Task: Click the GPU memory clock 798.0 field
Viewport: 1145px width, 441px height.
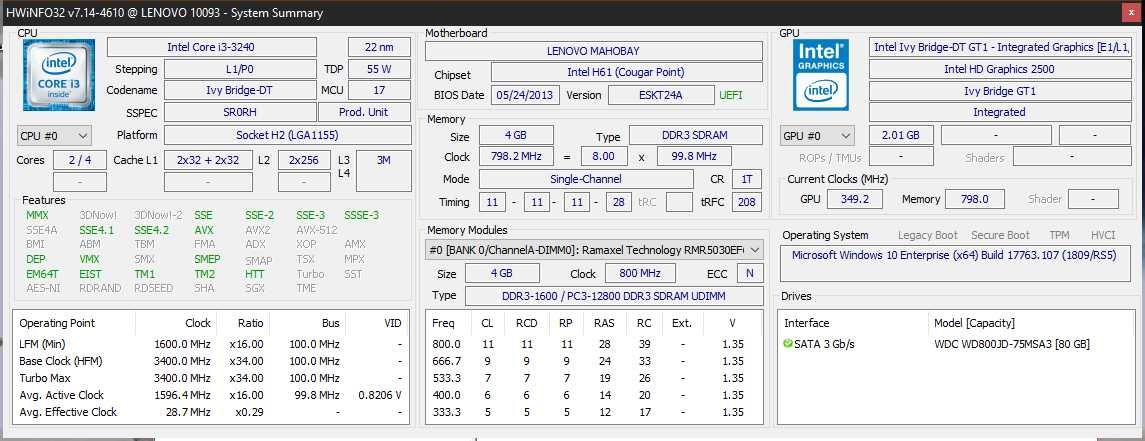Action: pos(975,199)
